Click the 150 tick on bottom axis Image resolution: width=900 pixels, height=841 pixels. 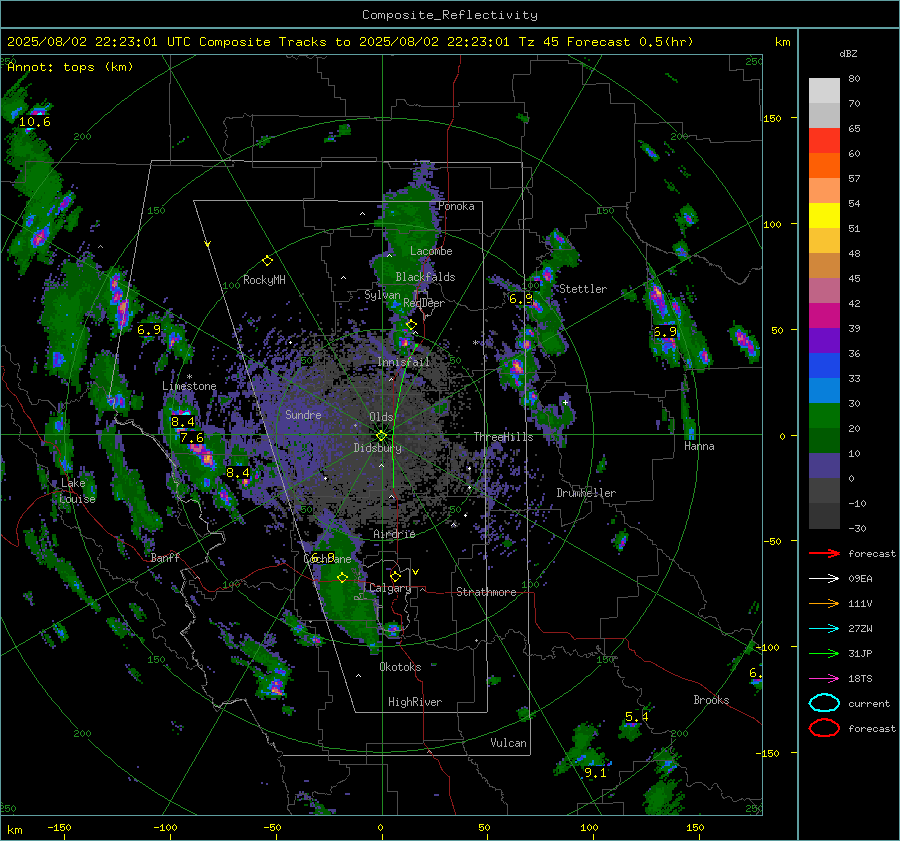pyautogui.click(x=695, y=827)
